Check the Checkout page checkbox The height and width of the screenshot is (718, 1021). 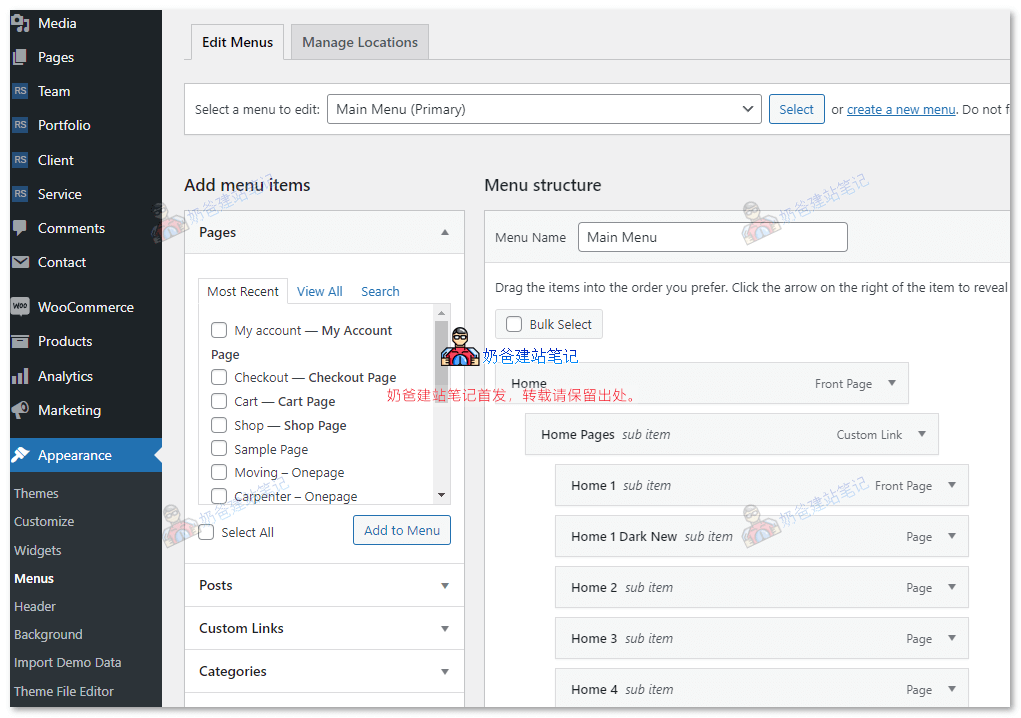(x=219, y=377)
